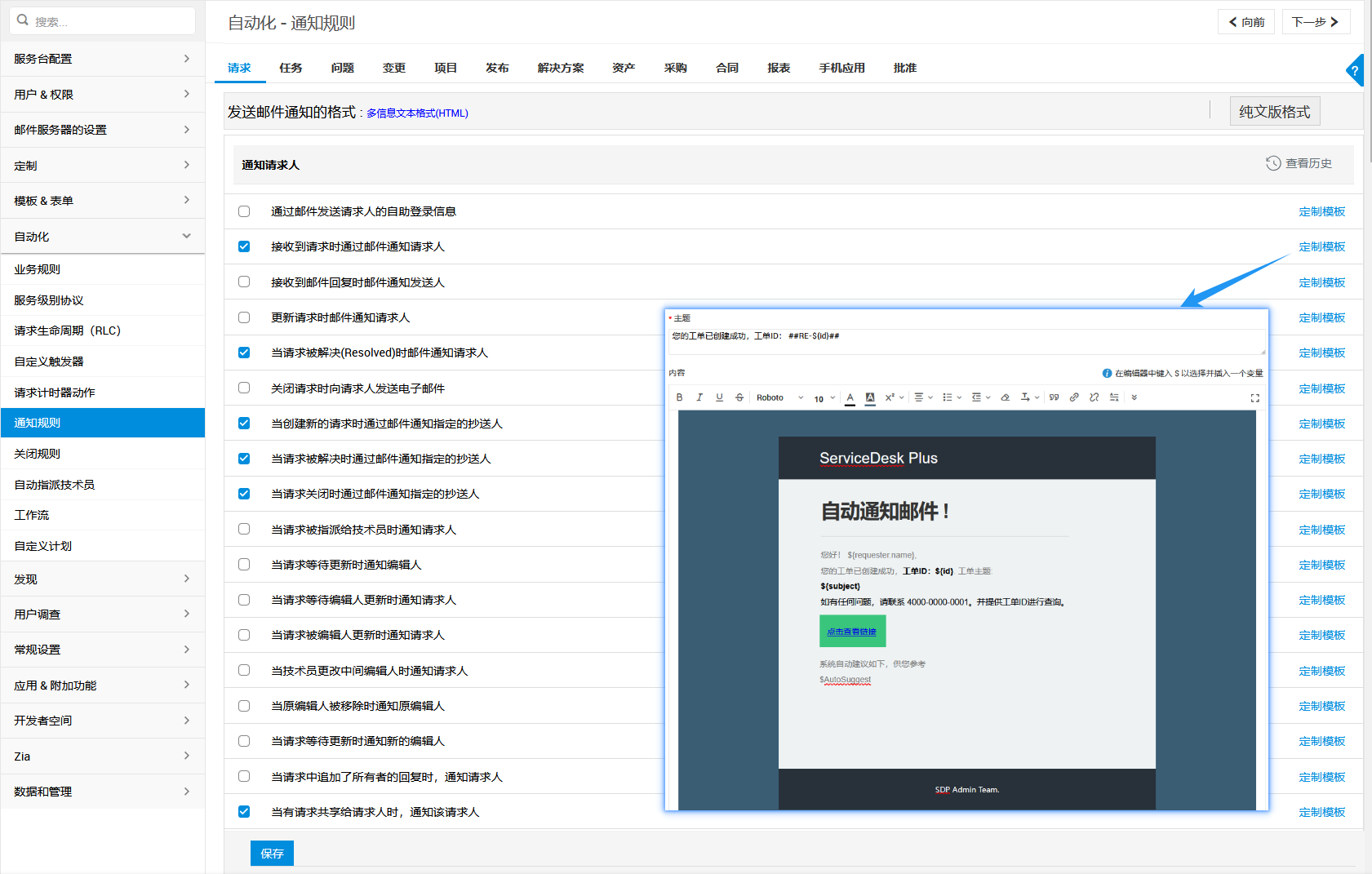
Task: Open the 变更 tab
Action: pyautogui.click(x=394, y=68)
